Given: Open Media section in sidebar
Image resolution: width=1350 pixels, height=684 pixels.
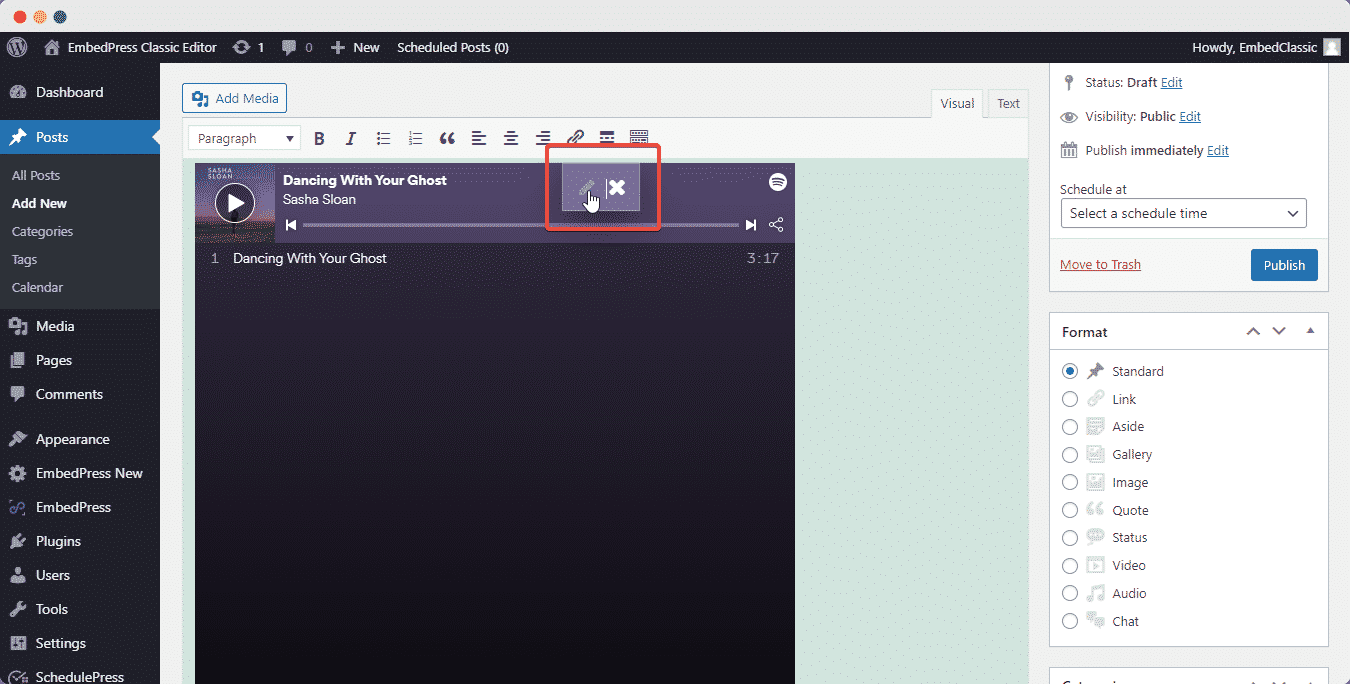Looking at the screenshot, I should coord(80,326).
